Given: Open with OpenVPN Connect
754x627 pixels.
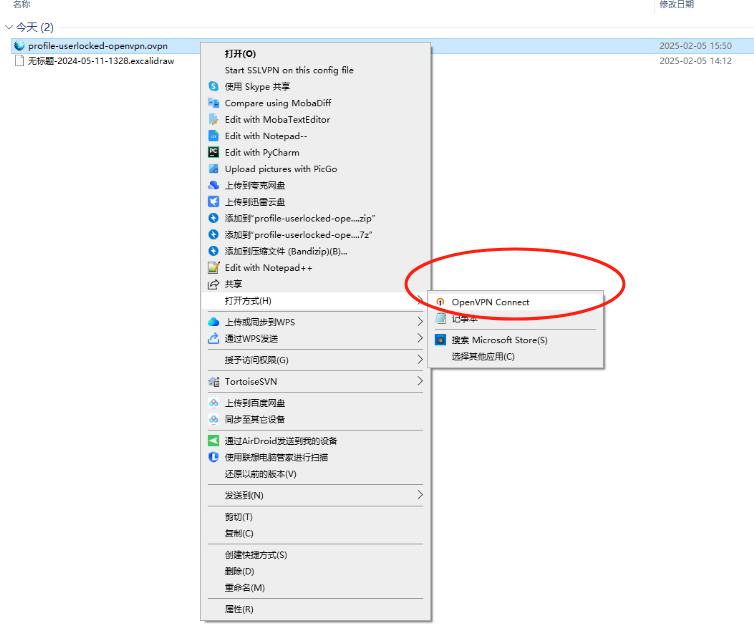Looking at the screenshot, I should [515, 302].
